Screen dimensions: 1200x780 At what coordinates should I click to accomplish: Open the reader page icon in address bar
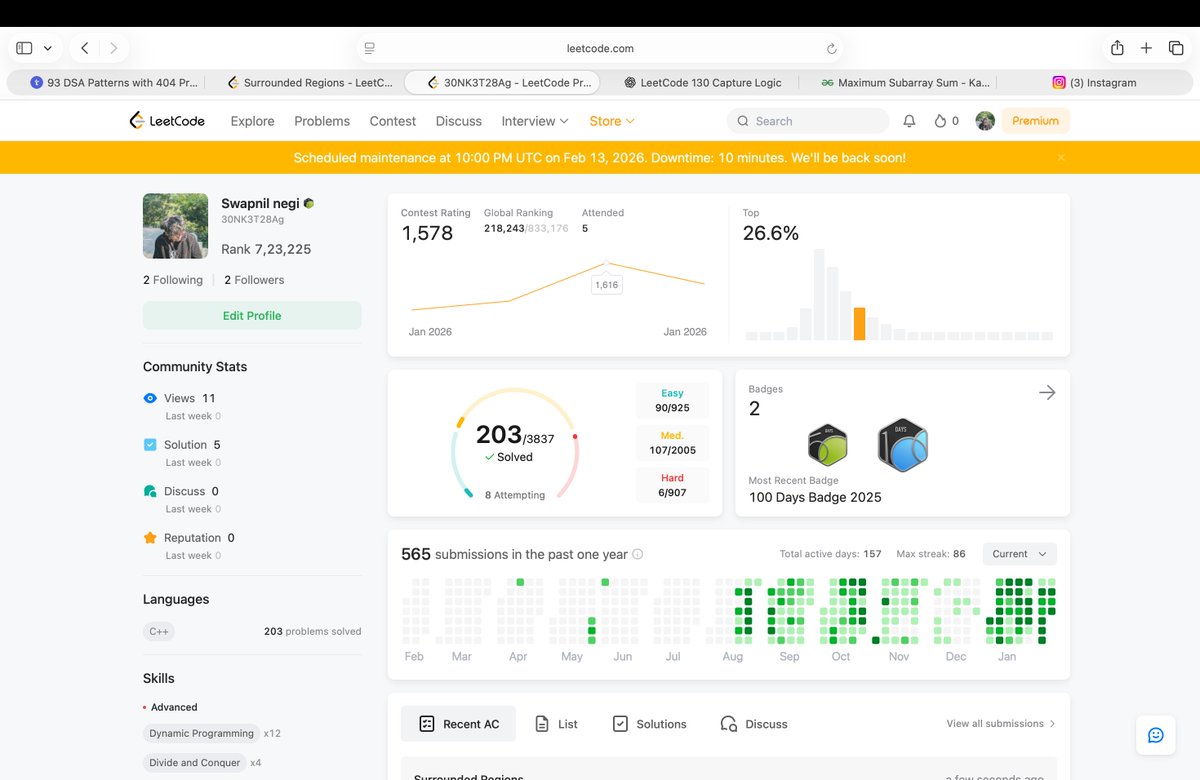click(369, 48)
